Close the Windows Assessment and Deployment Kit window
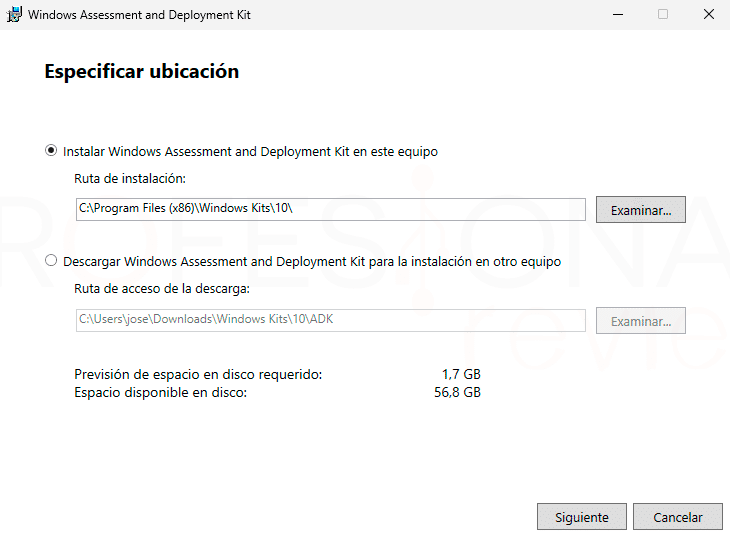The image size is (730, 539). pos(708,14)
